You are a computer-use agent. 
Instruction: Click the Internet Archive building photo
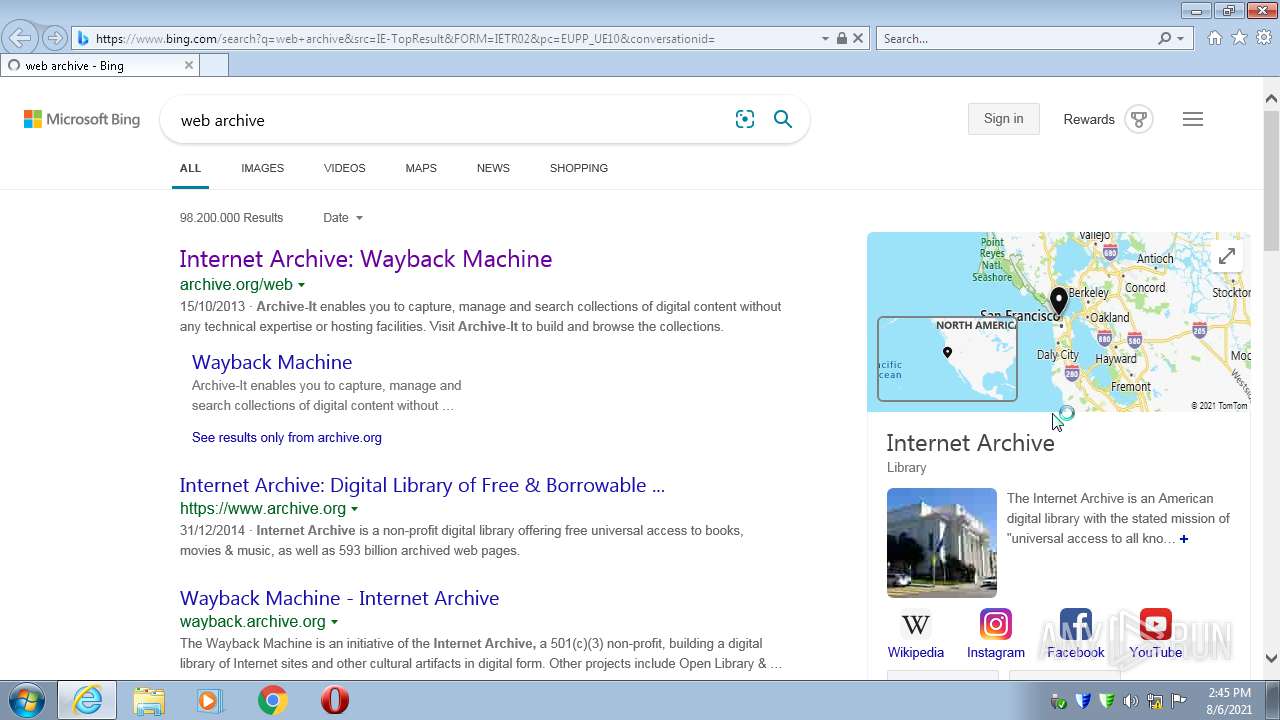tap(942, 543)
